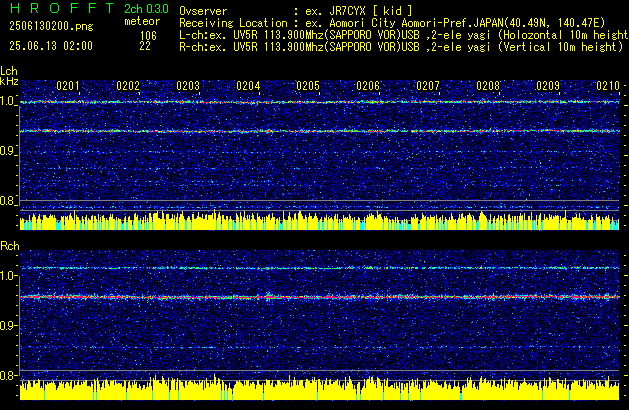This screenshot has width=629, height=410.
Task: Click the meteor count 22
Action: click(145, 46)
